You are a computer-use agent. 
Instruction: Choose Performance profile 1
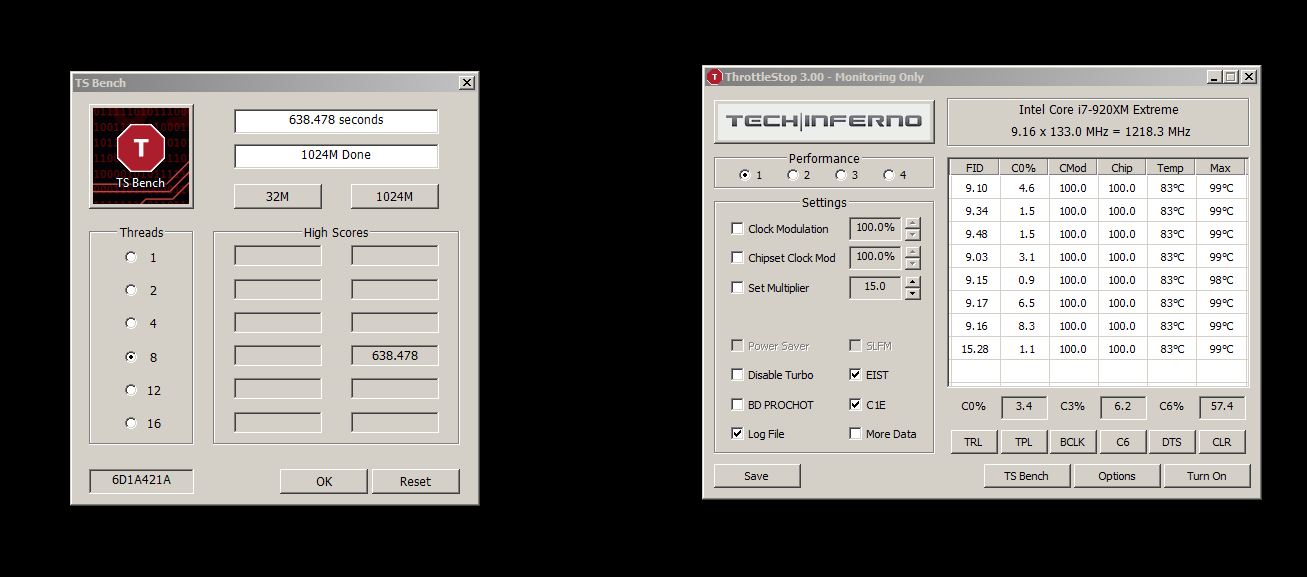click(744, 175)
